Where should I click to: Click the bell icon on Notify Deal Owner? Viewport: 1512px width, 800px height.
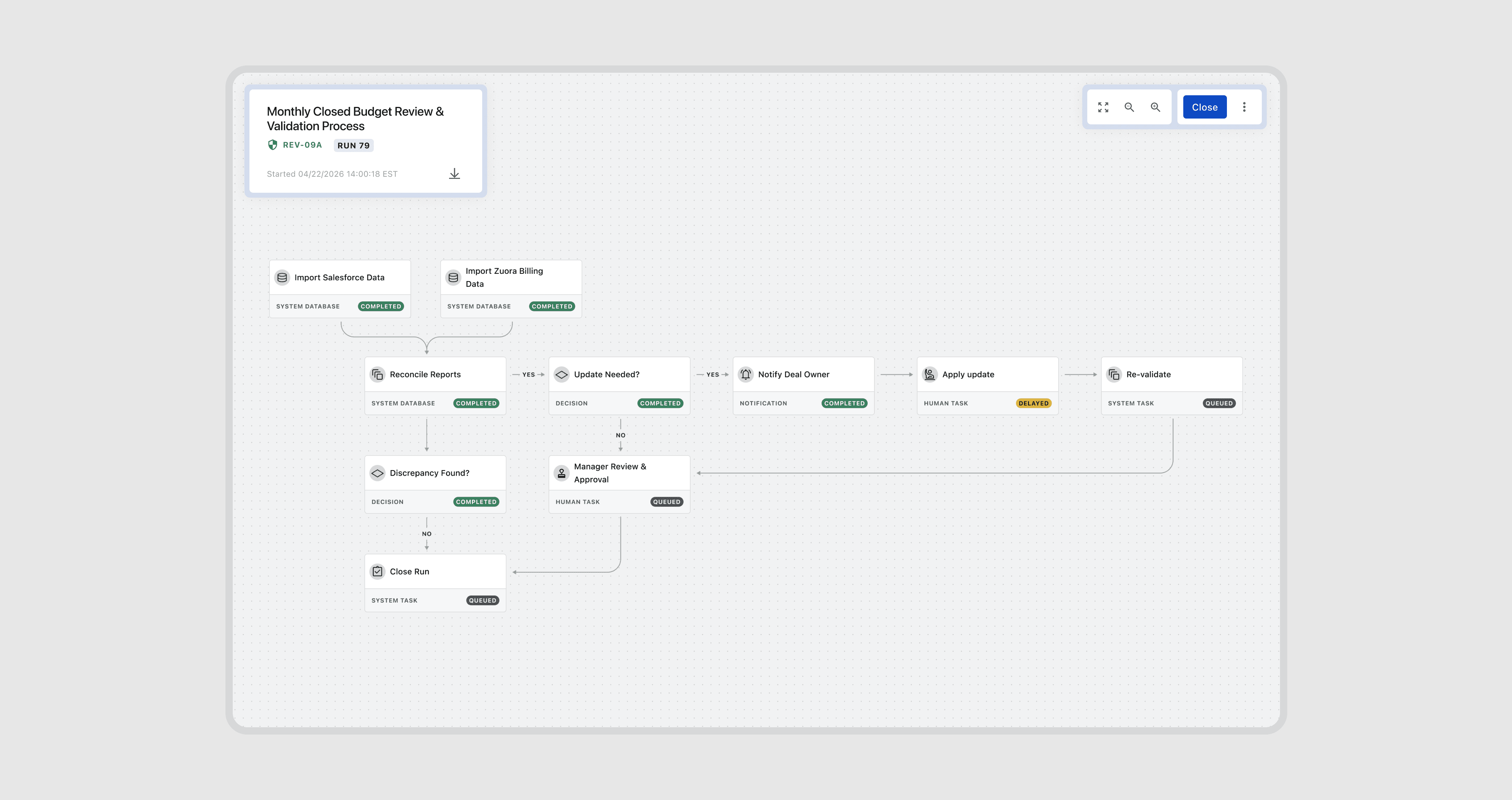pyautogui.click(x=745, y=375)
